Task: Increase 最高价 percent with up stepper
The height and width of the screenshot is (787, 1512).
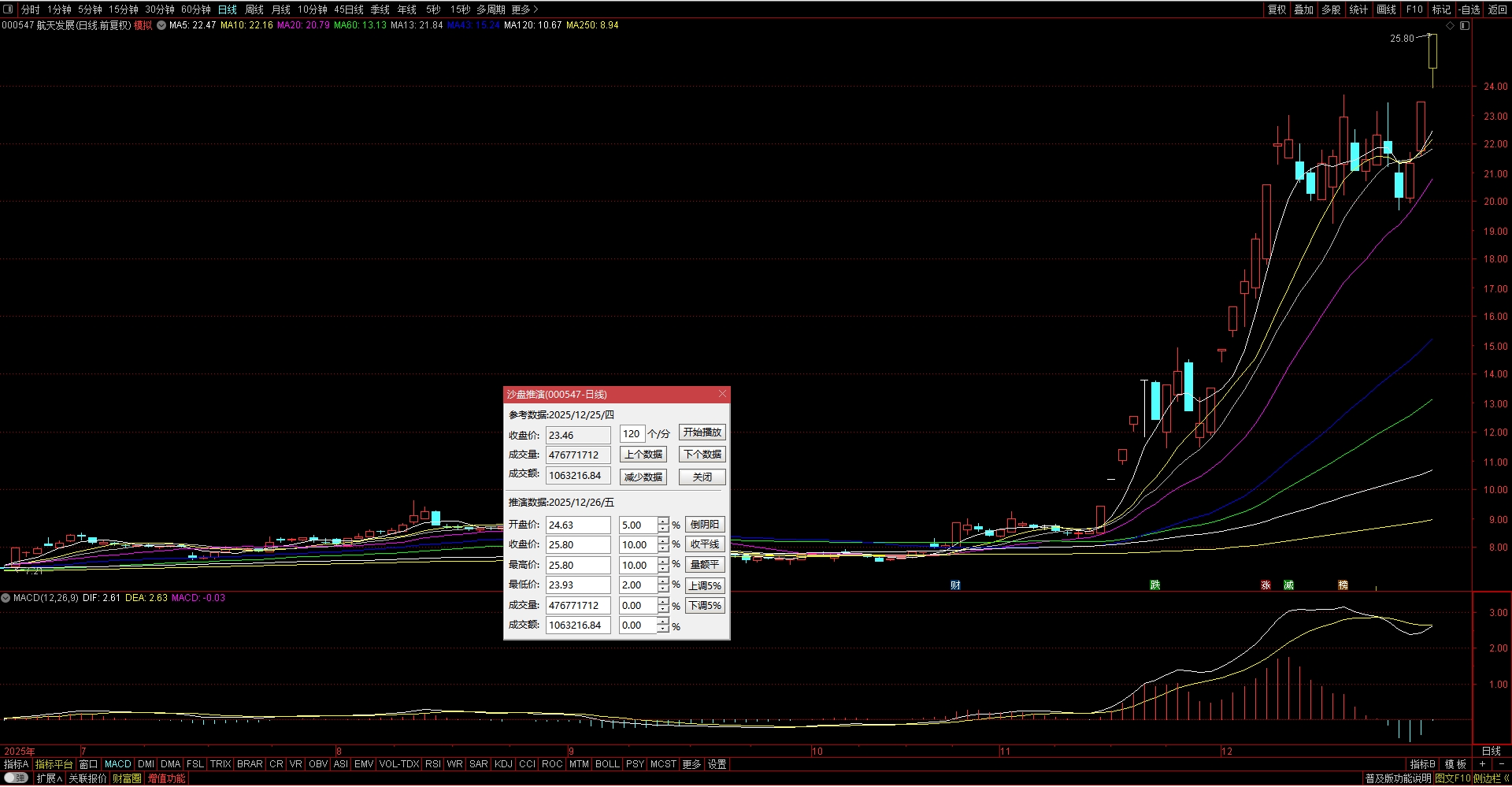Action: pos(663,561)
